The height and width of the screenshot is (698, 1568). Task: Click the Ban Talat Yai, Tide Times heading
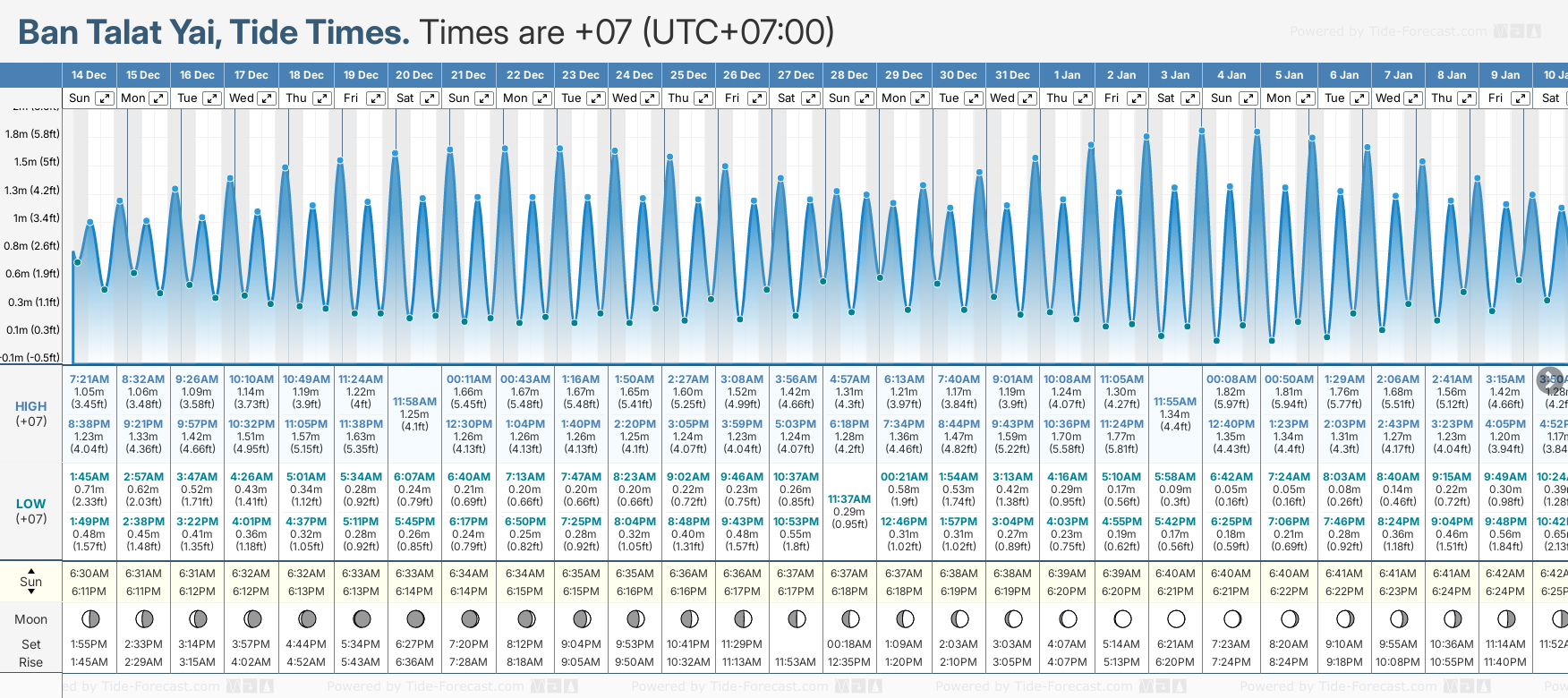point(214,33)
